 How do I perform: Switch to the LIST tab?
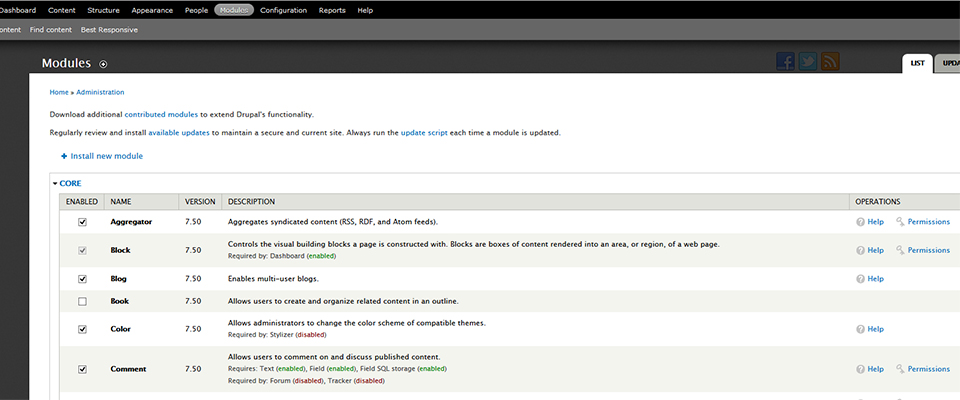916,63
